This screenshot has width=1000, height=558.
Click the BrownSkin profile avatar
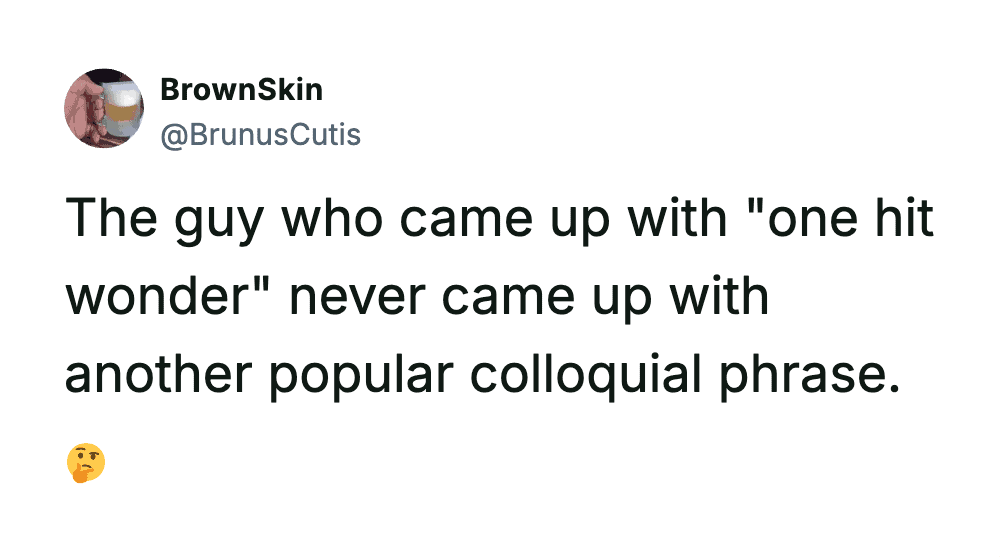104,109
